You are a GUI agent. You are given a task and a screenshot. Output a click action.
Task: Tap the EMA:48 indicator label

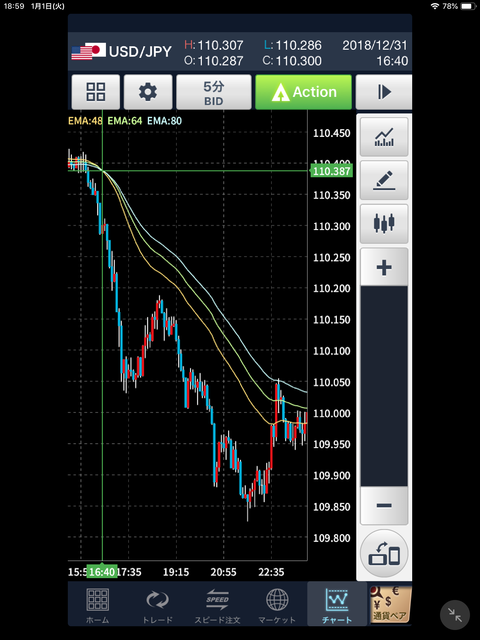pos(85,121)
